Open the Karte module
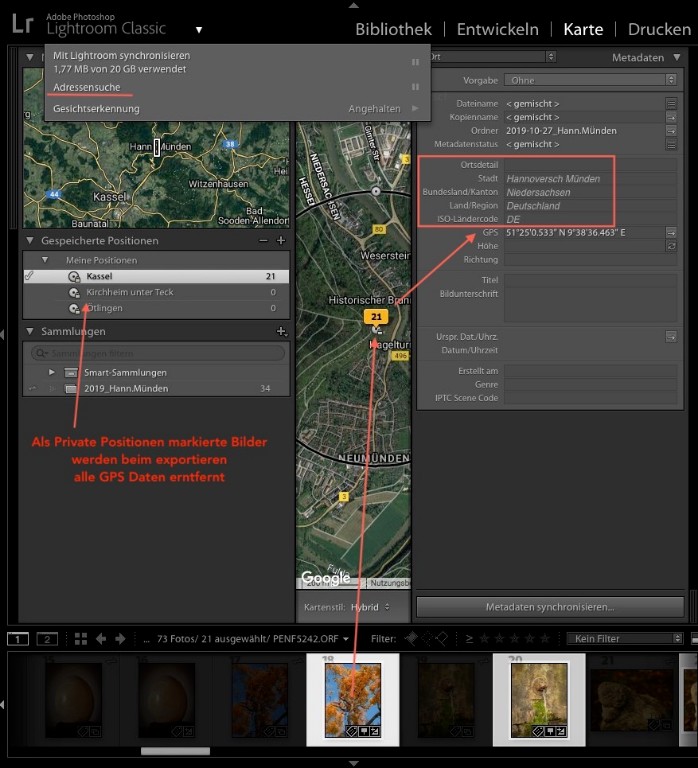This screenshot has width=698, height=768. 583,29
